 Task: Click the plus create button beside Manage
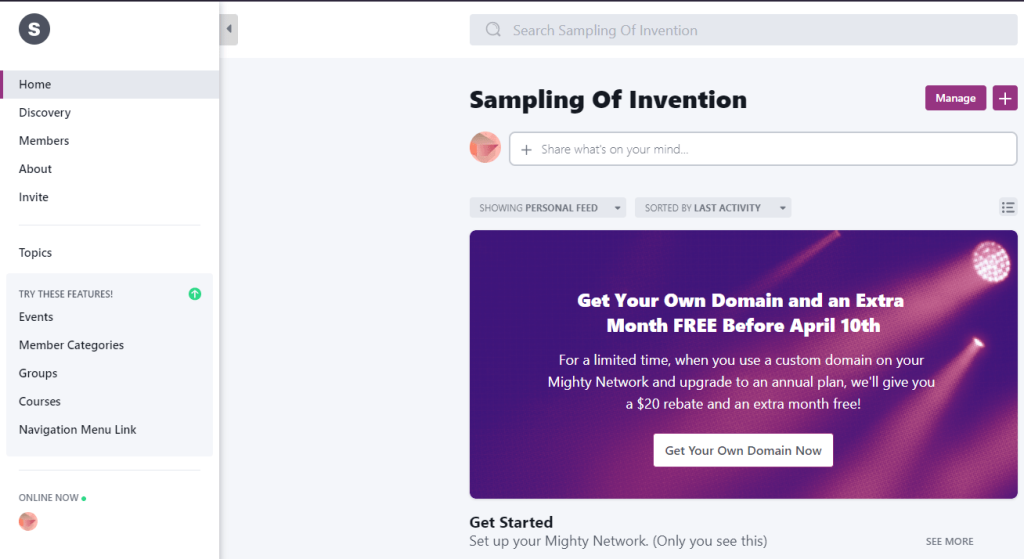coord(1005,98)
